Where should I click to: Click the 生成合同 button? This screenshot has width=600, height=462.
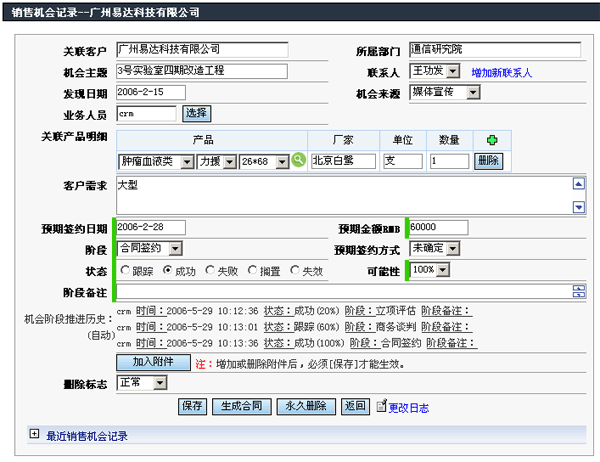pos(241,406)
